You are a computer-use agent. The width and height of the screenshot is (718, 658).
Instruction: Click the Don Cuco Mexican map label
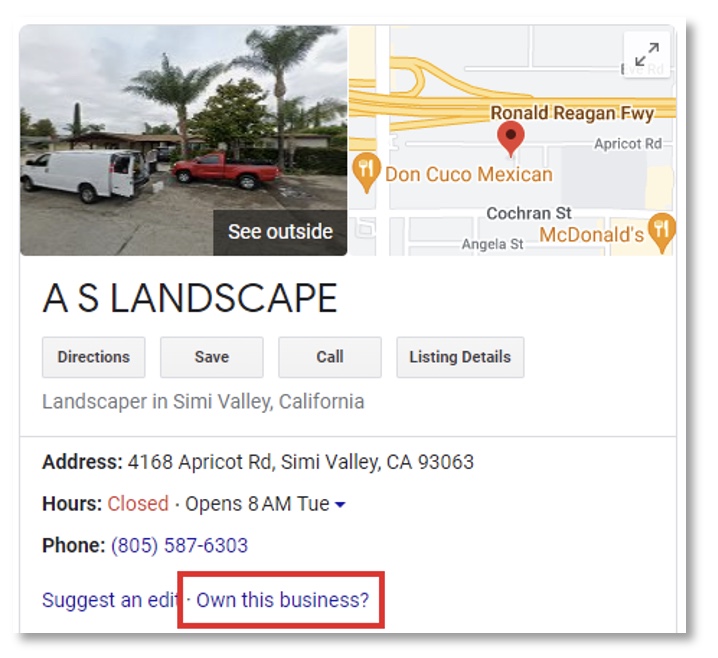click(x=469, y=174)
